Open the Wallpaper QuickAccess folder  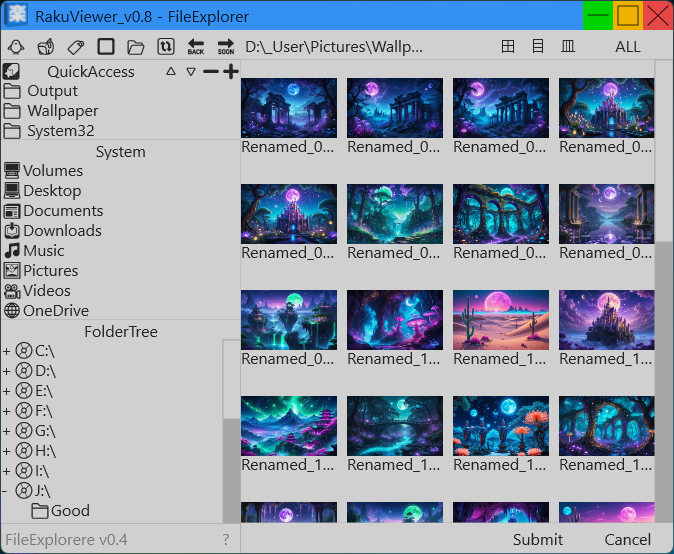click(51, 111)
